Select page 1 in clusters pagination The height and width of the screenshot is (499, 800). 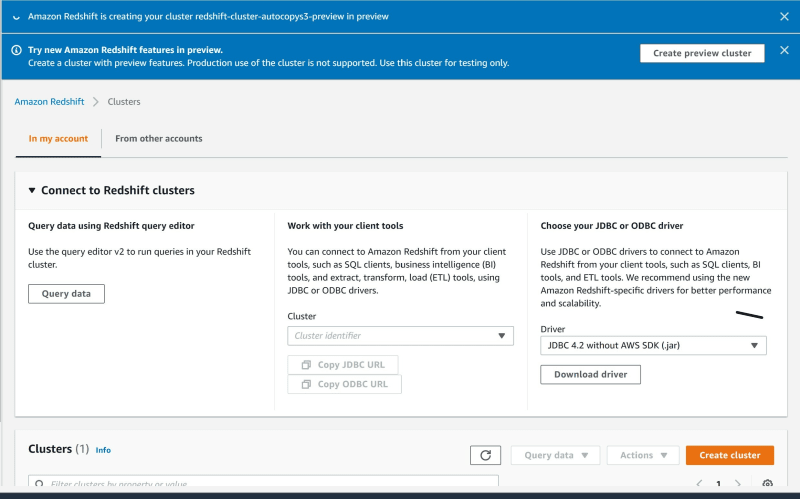point(718,484)
